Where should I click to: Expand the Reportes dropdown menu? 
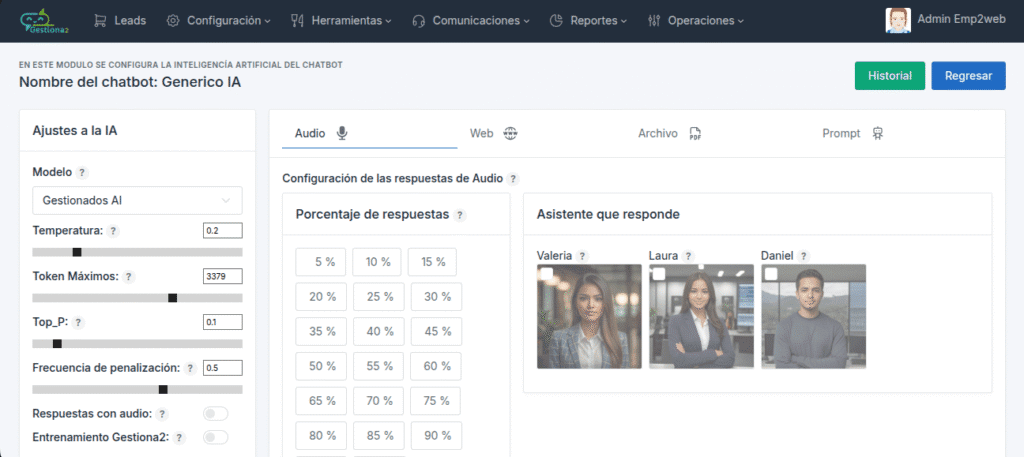tap(589, 20)
